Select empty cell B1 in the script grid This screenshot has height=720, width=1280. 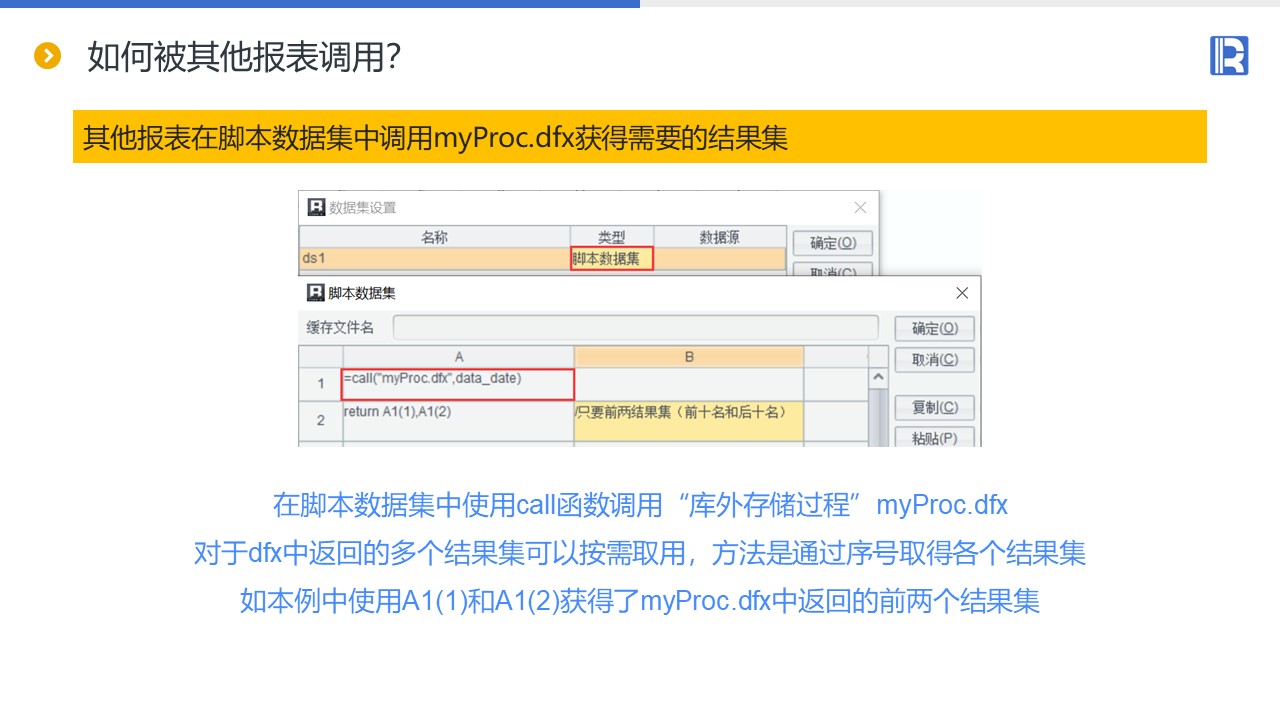coord(689,384)
